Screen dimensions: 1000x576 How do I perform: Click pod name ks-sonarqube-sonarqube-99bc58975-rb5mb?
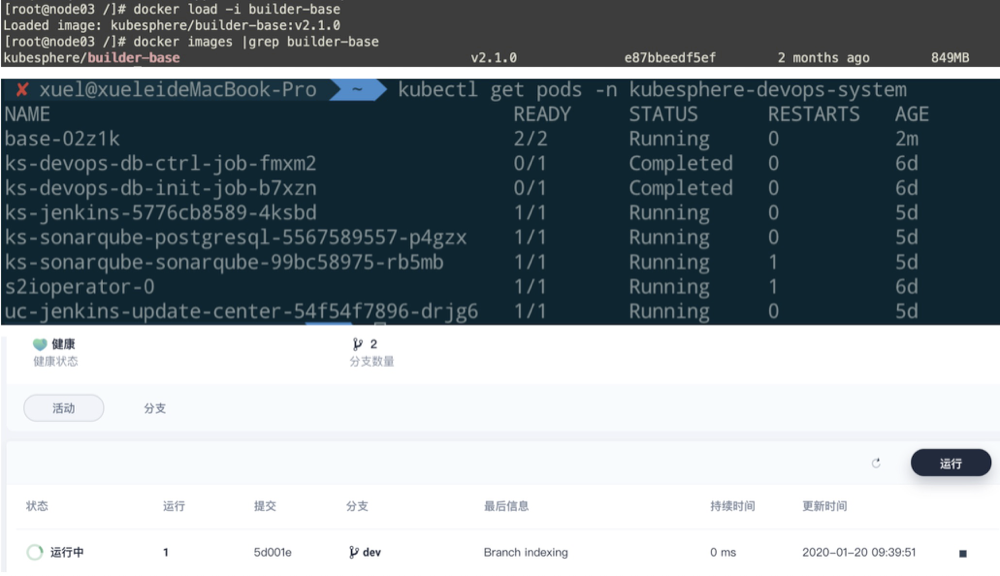[224, 263]
